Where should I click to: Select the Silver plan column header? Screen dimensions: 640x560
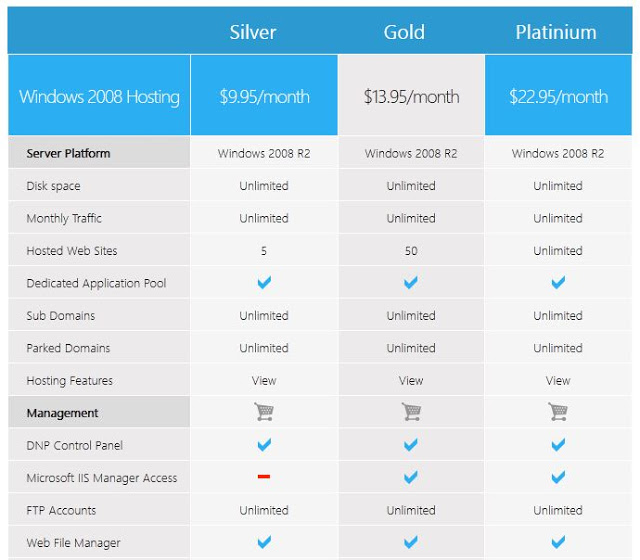pos(253,32)
